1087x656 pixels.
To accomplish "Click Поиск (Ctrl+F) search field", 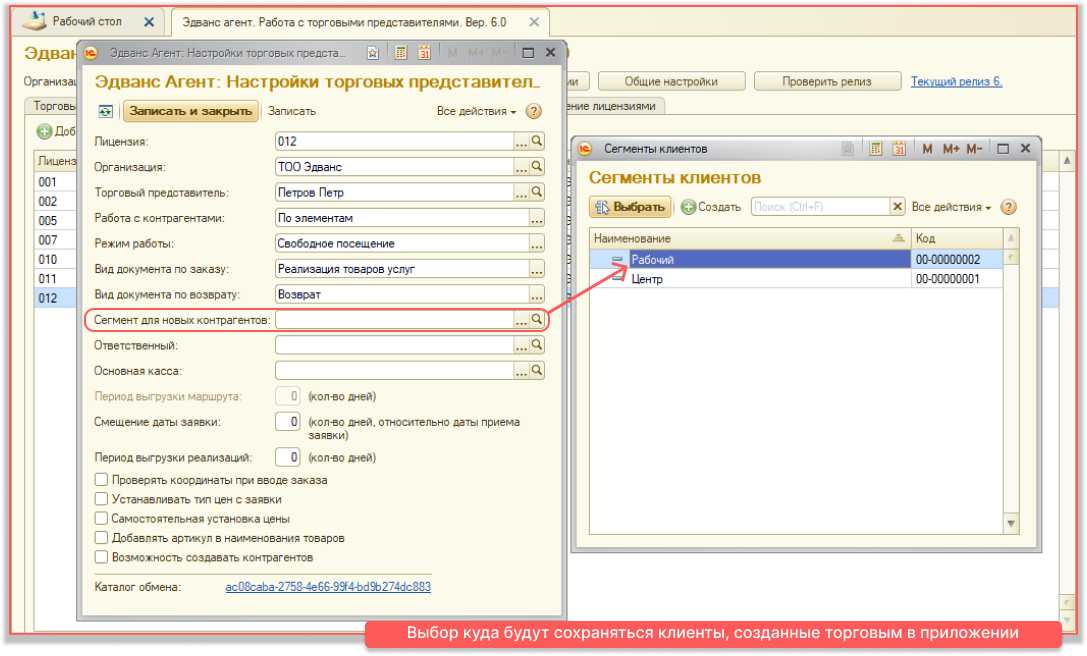I will (x=820, y=207).
